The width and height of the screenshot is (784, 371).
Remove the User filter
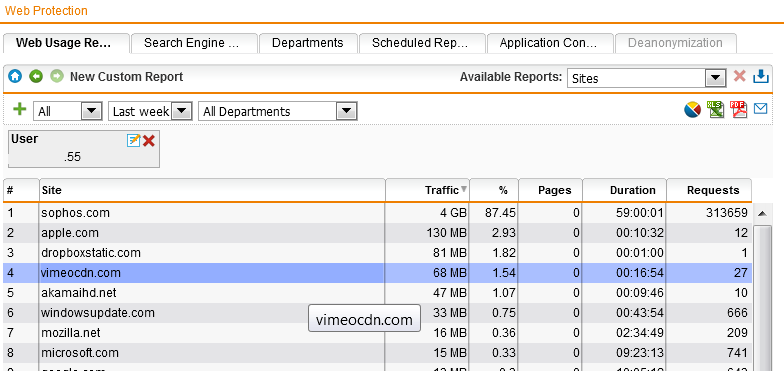pos(148,141)
